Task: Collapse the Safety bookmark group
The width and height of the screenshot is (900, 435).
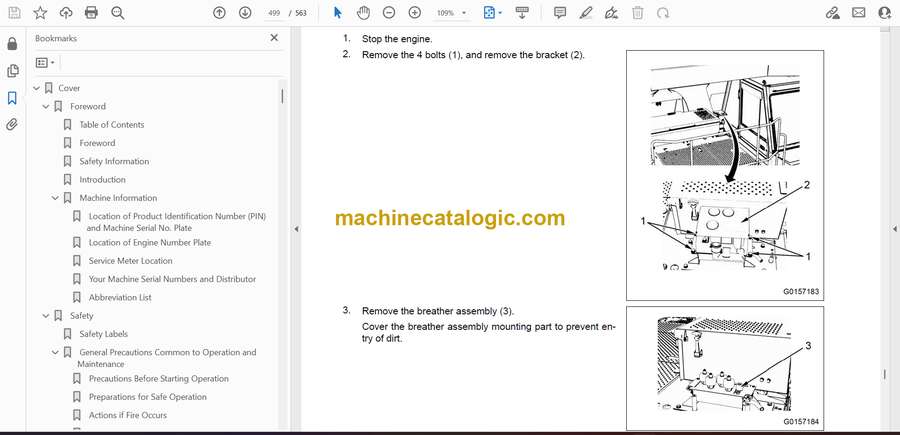Action: (x=46, y=316)
